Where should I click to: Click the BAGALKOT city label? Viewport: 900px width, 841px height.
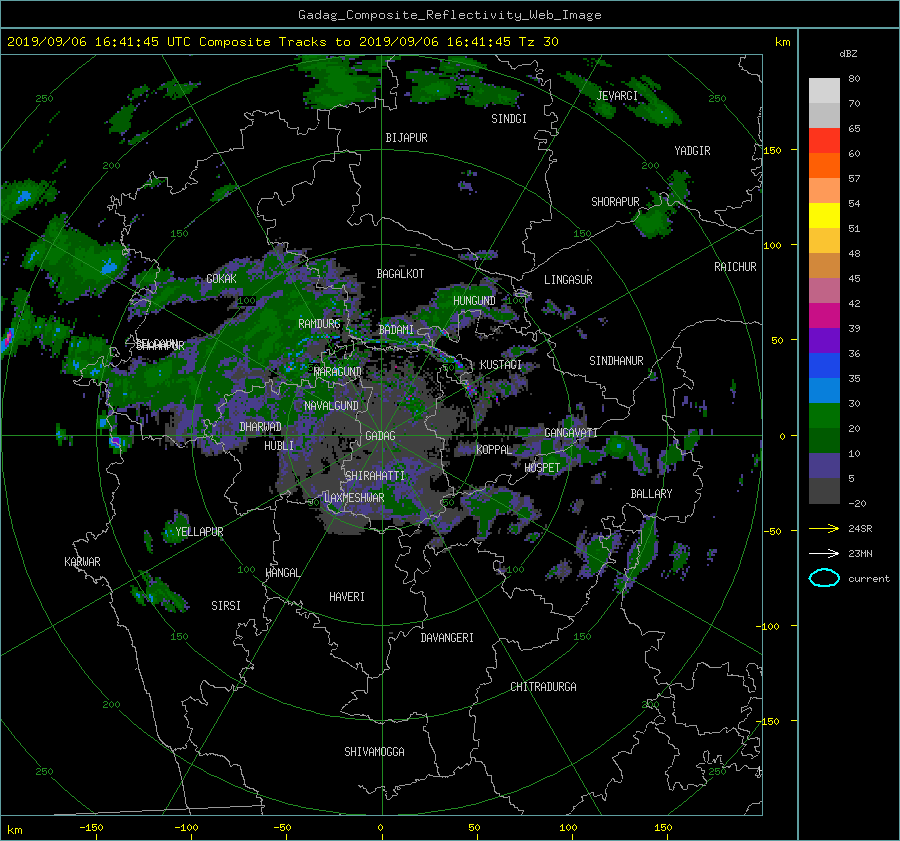(400, 274)
